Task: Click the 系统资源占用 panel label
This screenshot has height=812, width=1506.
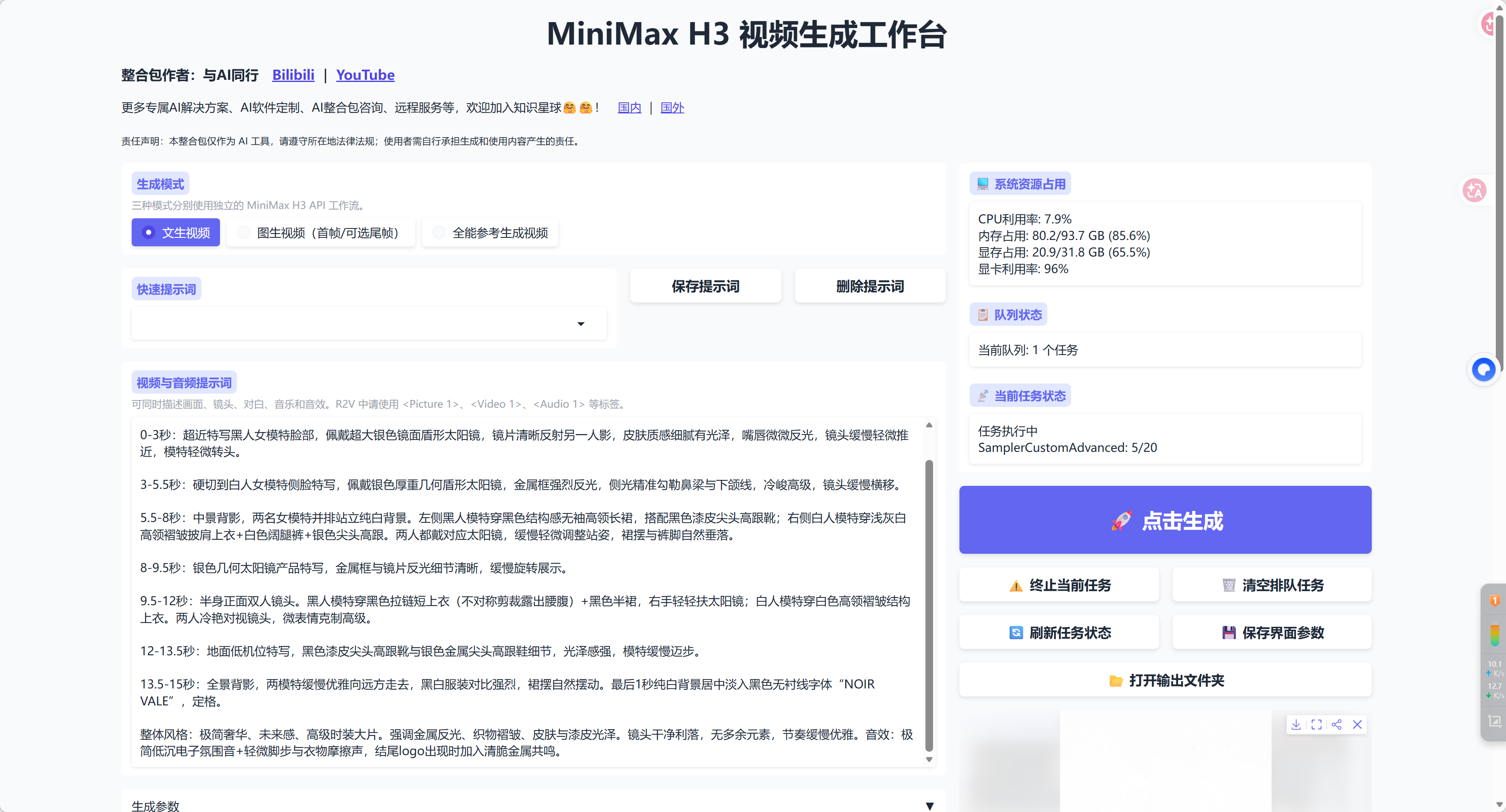Action: coord(1020,183)
